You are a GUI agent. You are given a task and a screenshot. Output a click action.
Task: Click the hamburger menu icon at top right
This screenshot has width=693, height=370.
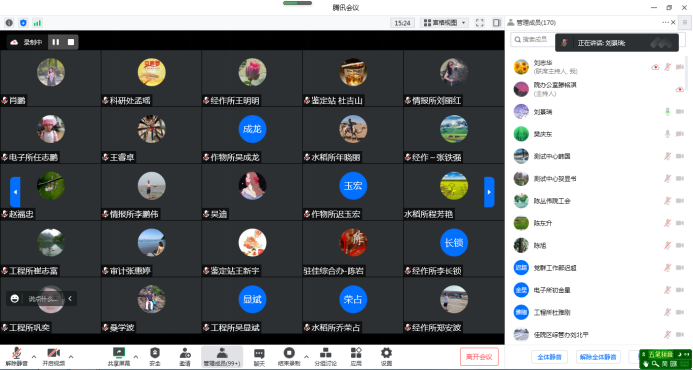coord(685,22)
